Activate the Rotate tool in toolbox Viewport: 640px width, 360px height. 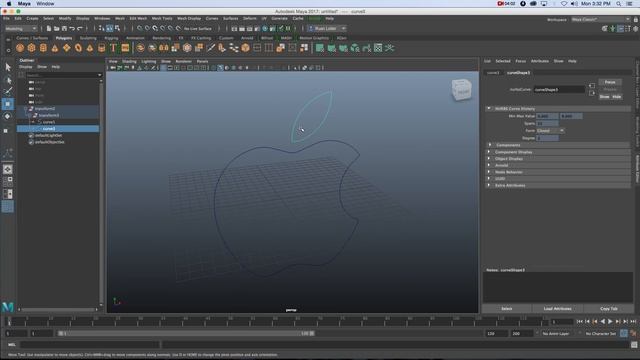point(8,116)
